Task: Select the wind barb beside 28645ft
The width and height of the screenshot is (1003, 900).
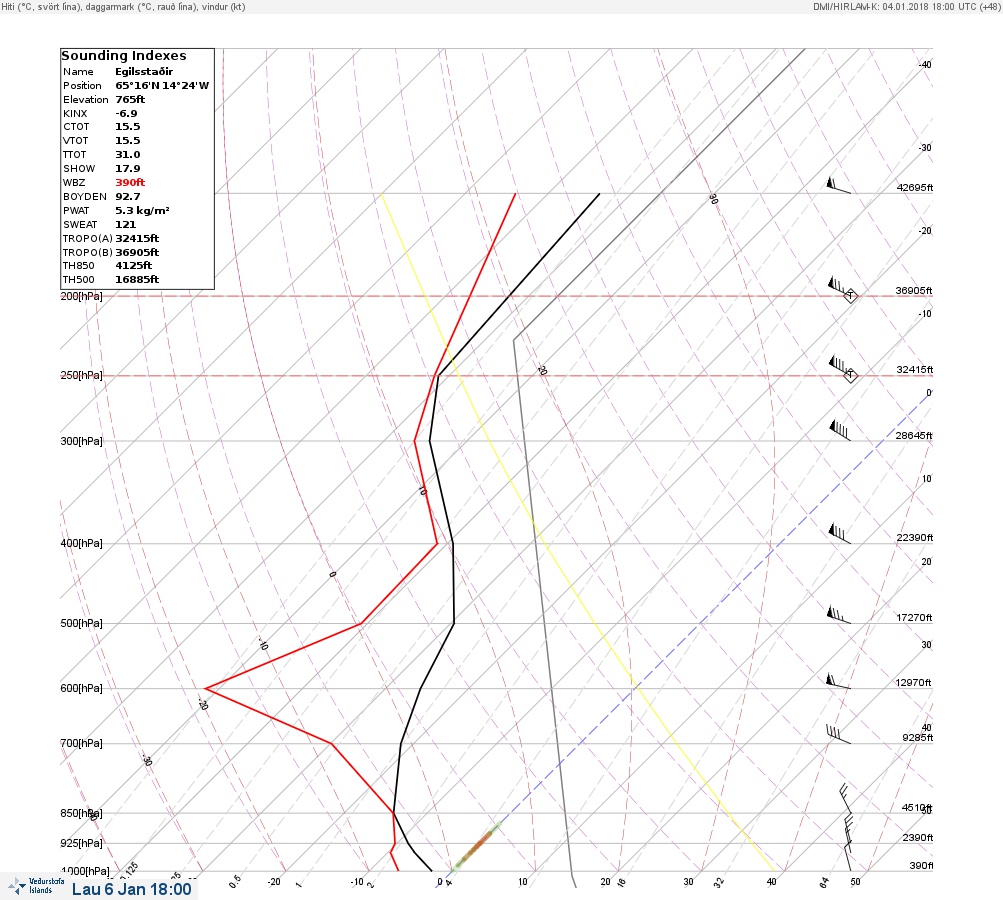Action: click(x=839, y=430)
